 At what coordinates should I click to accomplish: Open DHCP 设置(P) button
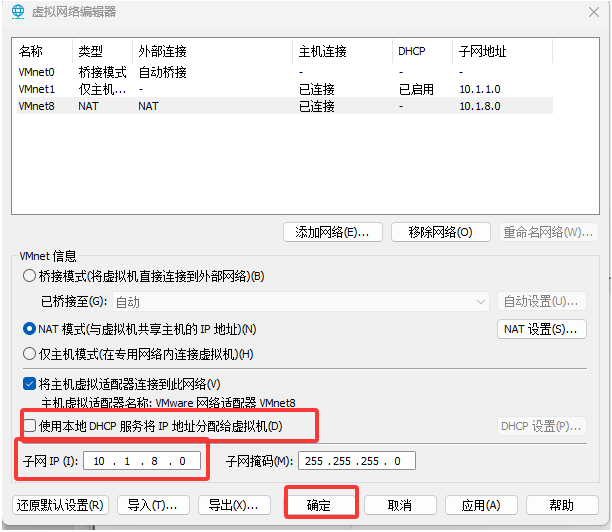[541, 426]
